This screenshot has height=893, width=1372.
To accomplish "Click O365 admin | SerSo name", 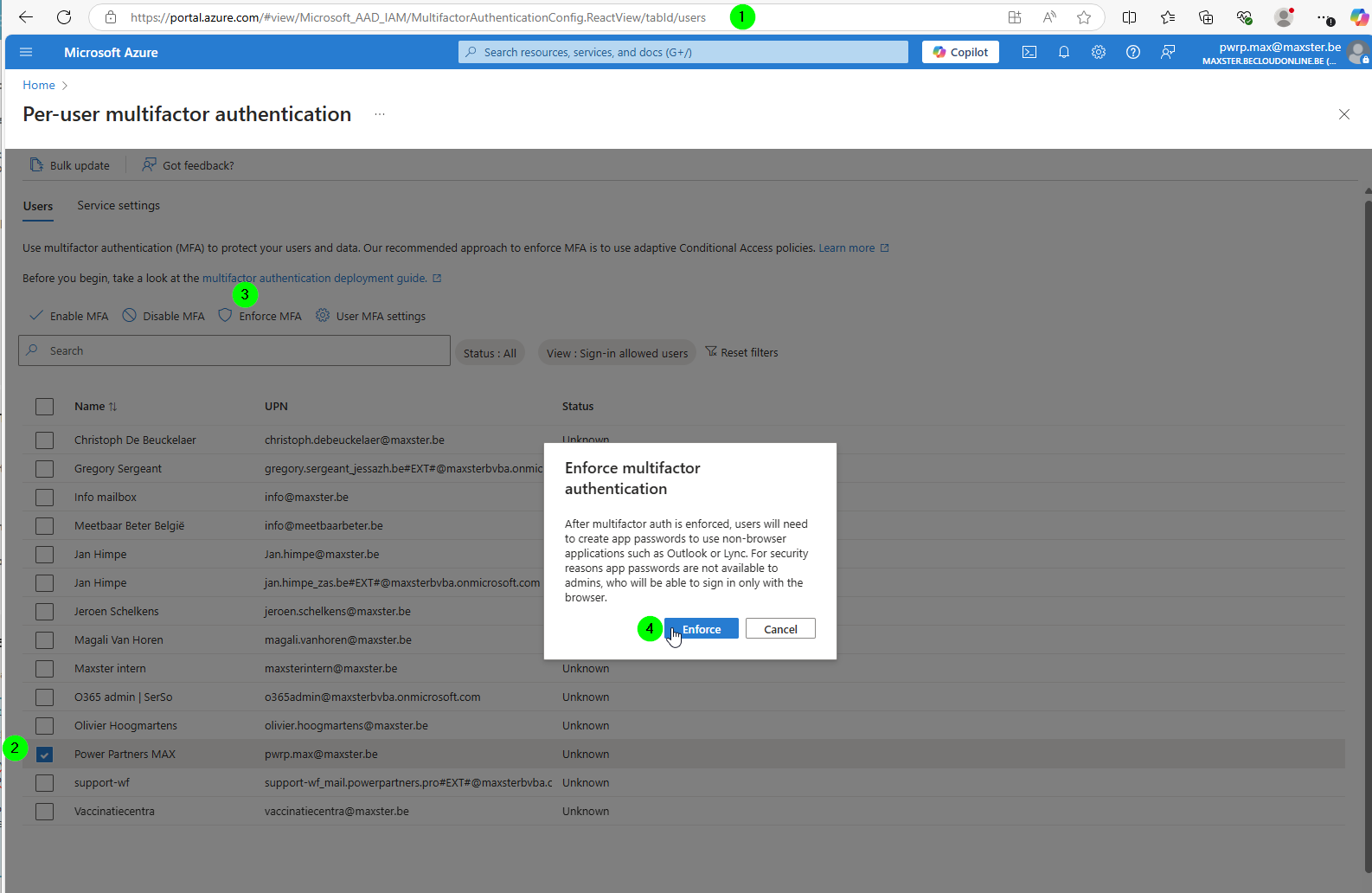I will click(x=123, y=697).
